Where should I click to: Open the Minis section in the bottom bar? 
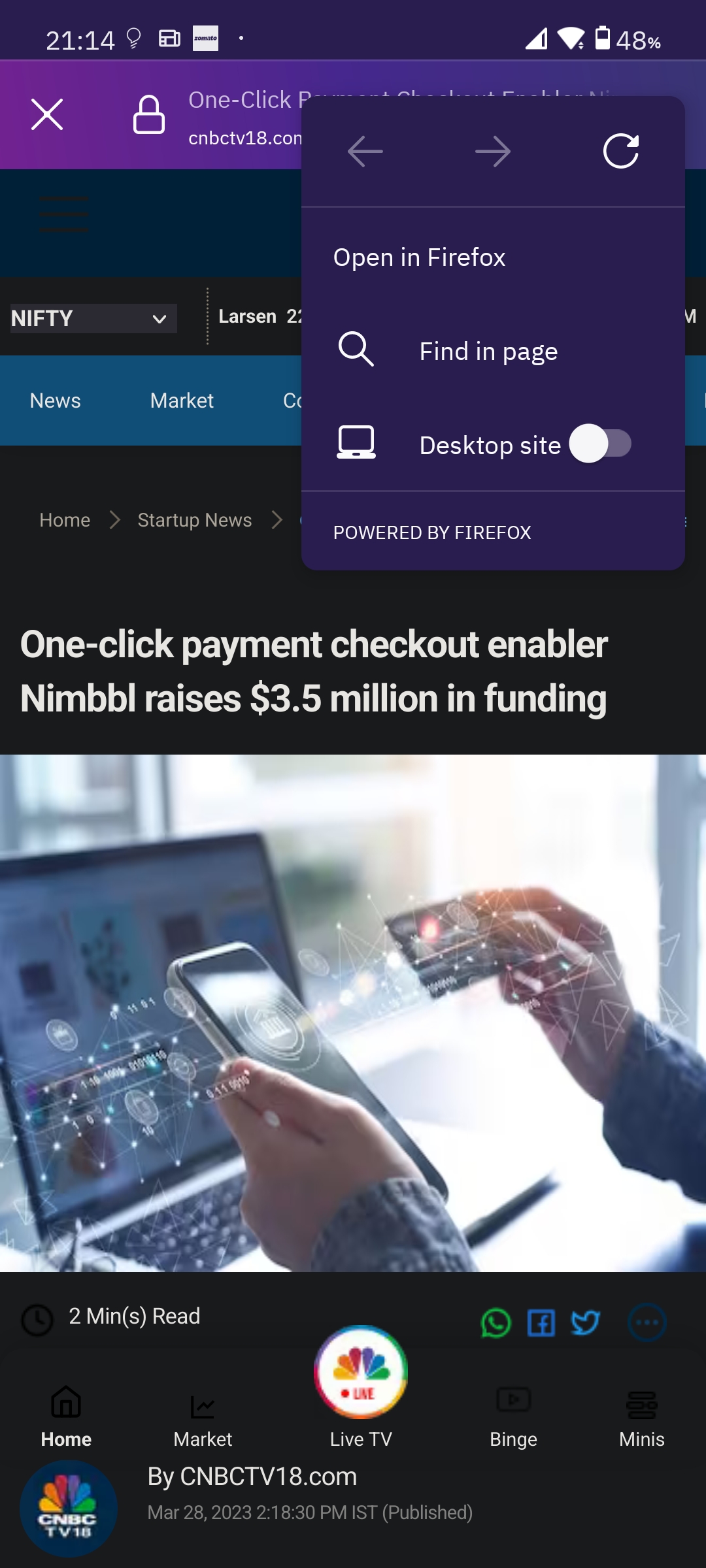click(641, 1419)
